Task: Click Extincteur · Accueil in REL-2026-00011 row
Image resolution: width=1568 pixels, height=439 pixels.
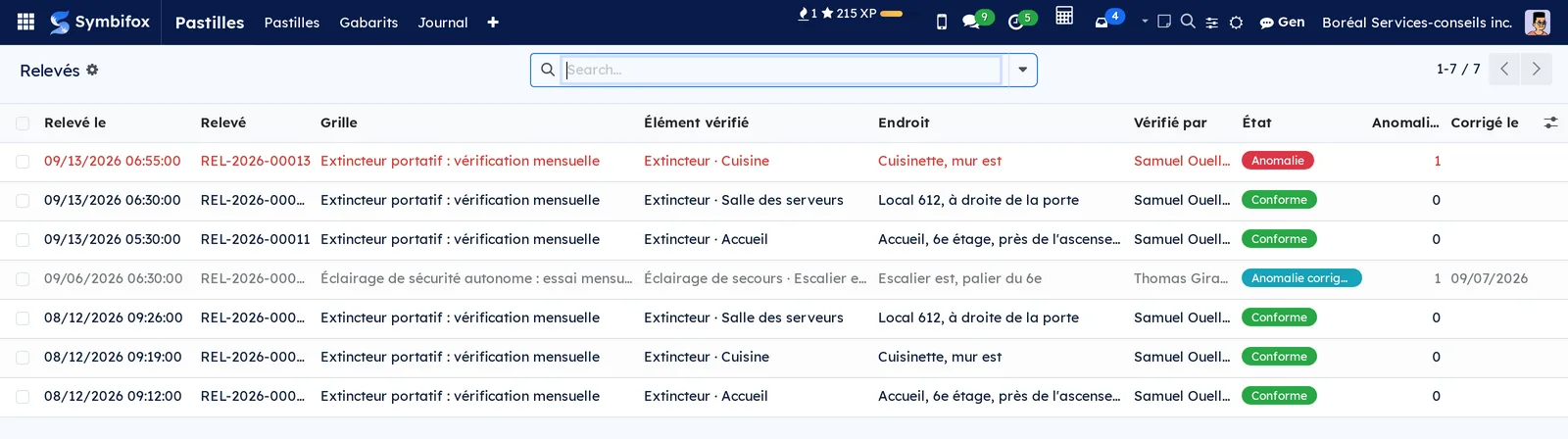Action: point(706,239)
